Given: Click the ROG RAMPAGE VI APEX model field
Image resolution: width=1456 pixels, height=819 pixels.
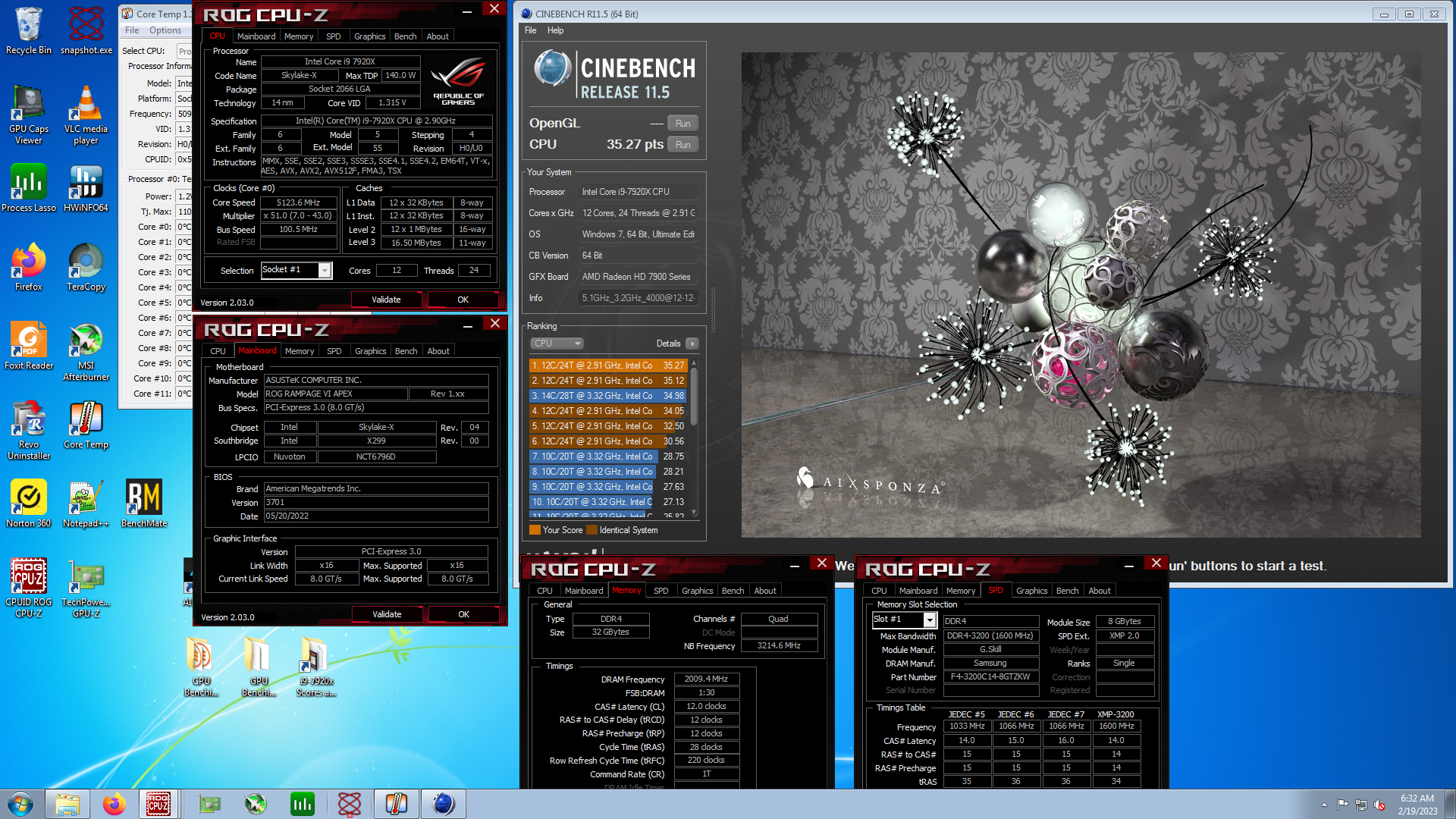Looking at the screenshot, I should 334,394.
